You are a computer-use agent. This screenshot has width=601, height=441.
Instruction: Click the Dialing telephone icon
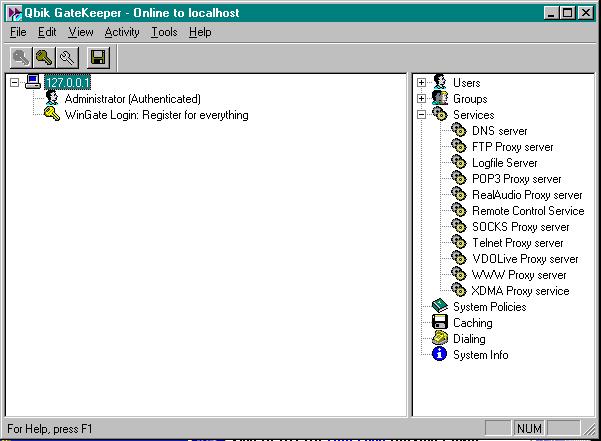(440, 338)
